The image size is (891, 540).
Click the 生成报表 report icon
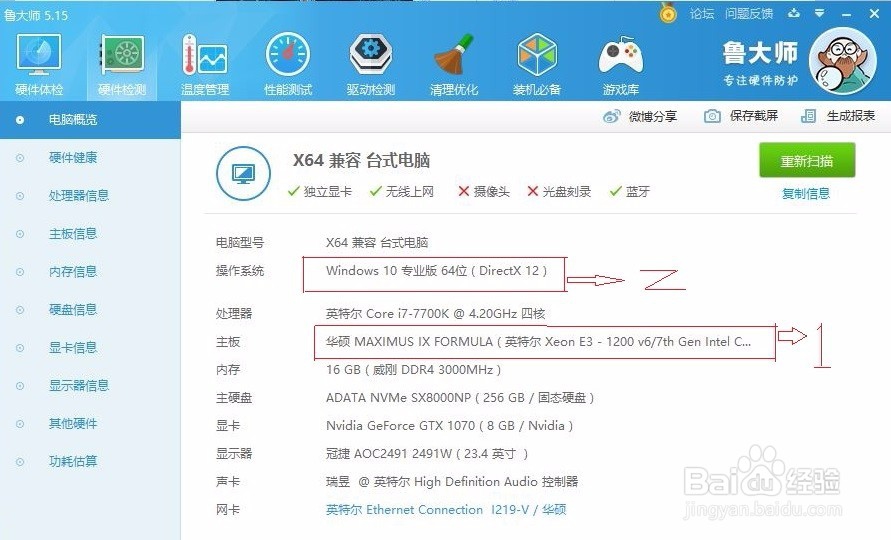coord(808,117)
